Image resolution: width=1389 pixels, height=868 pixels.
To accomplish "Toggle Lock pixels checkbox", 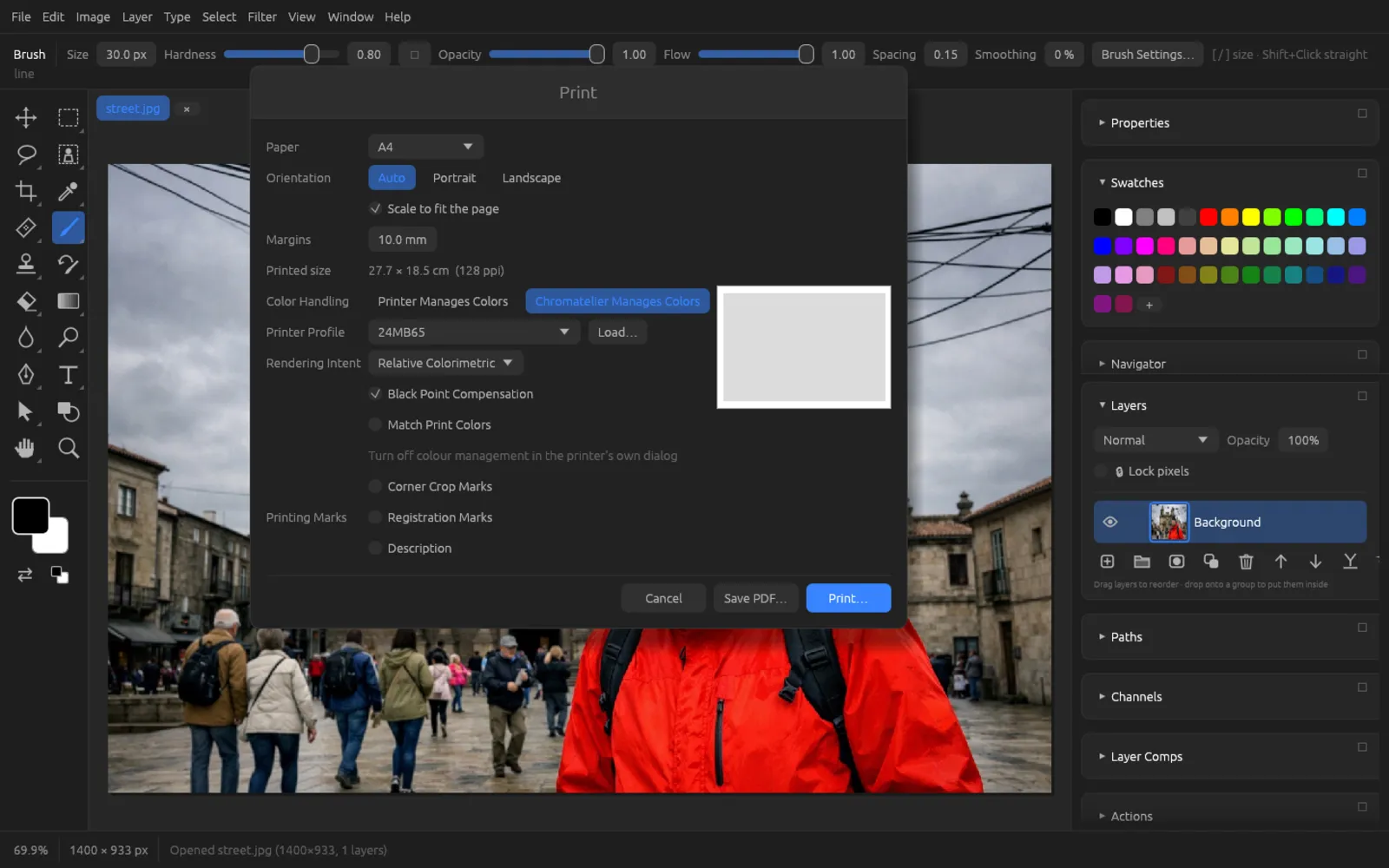I will [x=1101, y=471].
